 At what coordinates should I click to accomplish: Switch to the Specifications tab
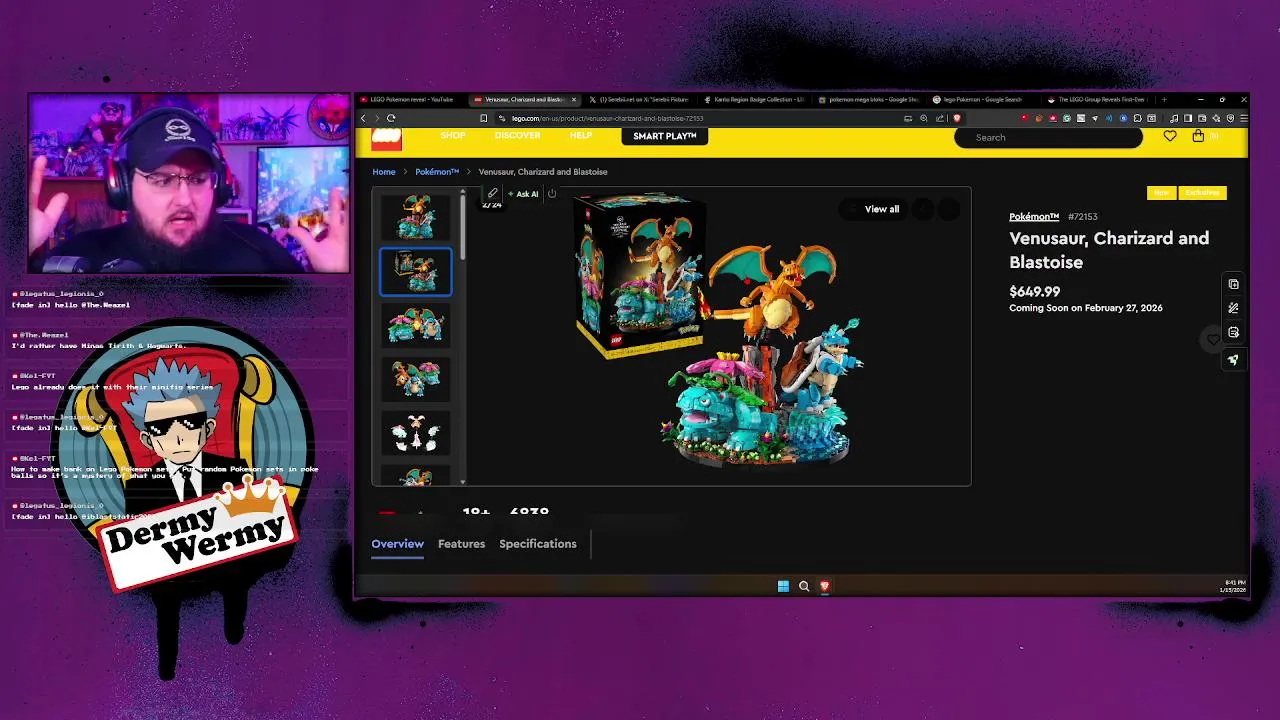538,544
